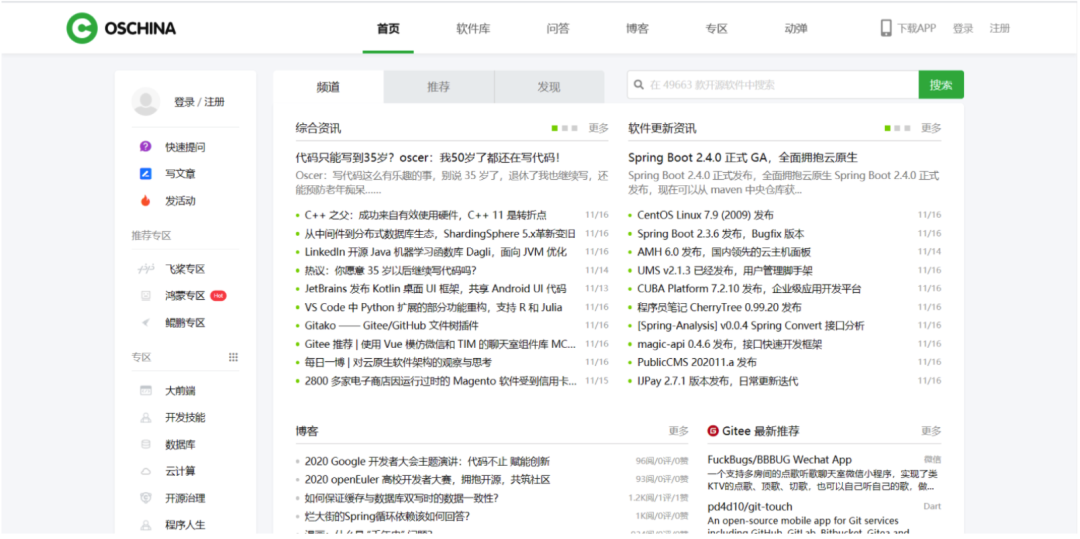Click 更多 next to 综合资讯
1080x539 pixels.
[x=599, y=128]
